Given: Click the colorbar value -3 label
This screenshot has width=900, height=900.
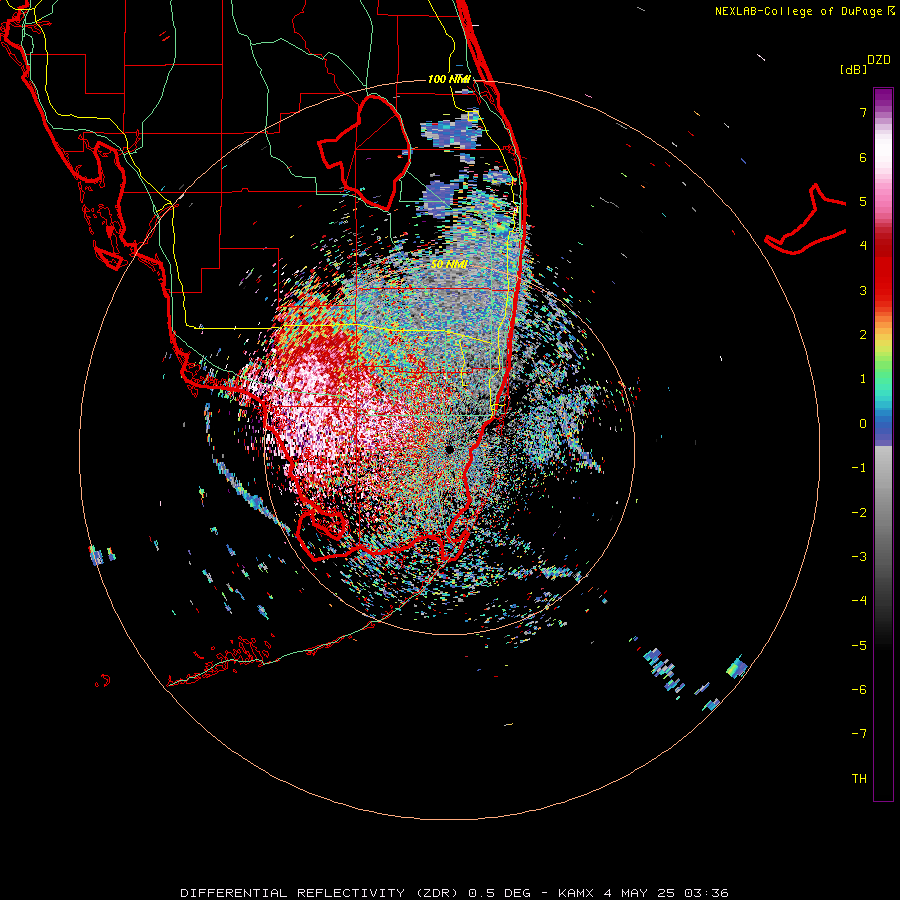Looking at the screenshot, I should (859, 556).
